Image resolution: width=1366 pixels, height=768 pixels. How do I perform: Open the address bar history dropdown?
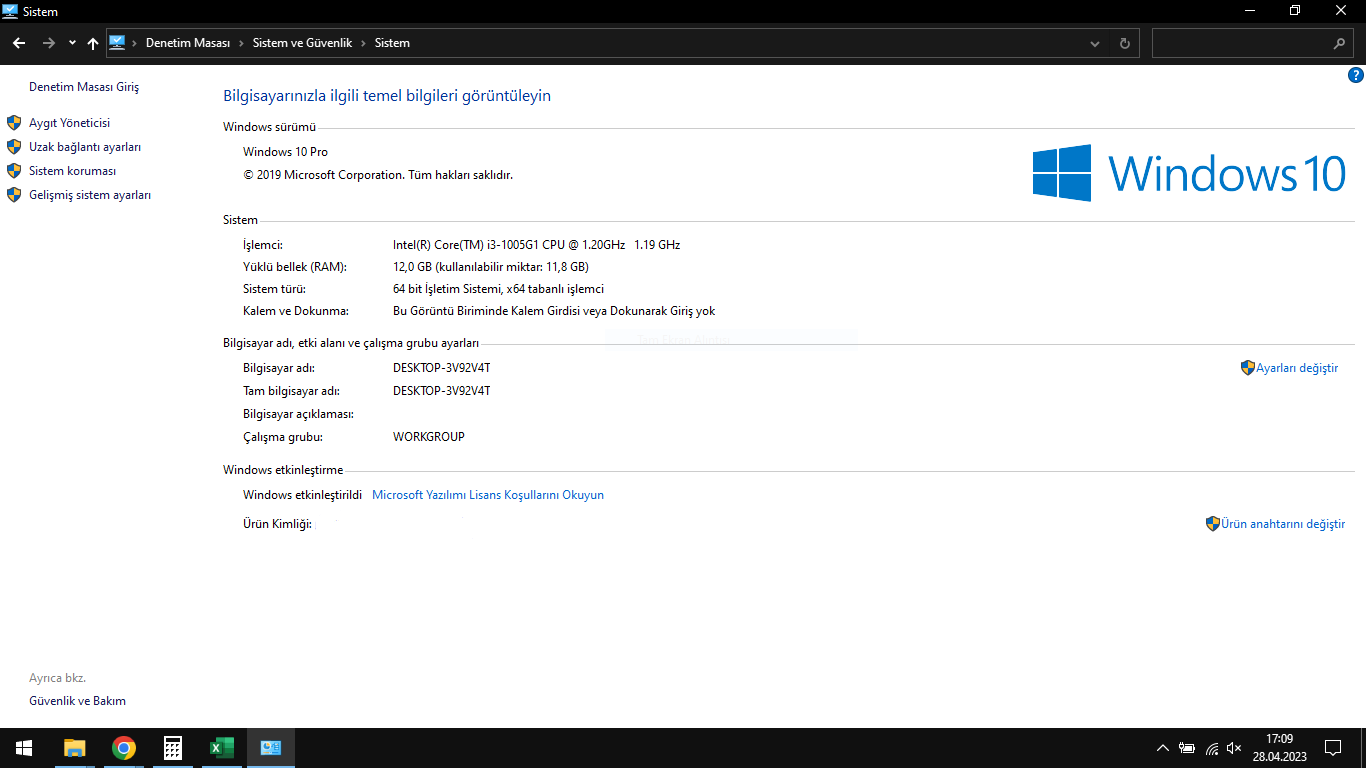pyautogui.click(x=1096, y=43)
